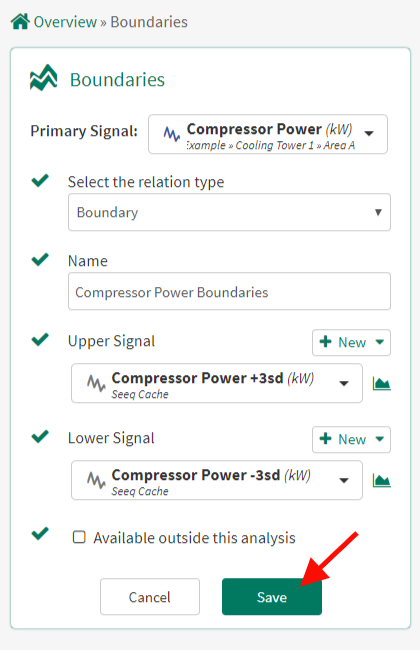
Task: Go to Overview breadcrumb link
Action: tap(65, 22)
